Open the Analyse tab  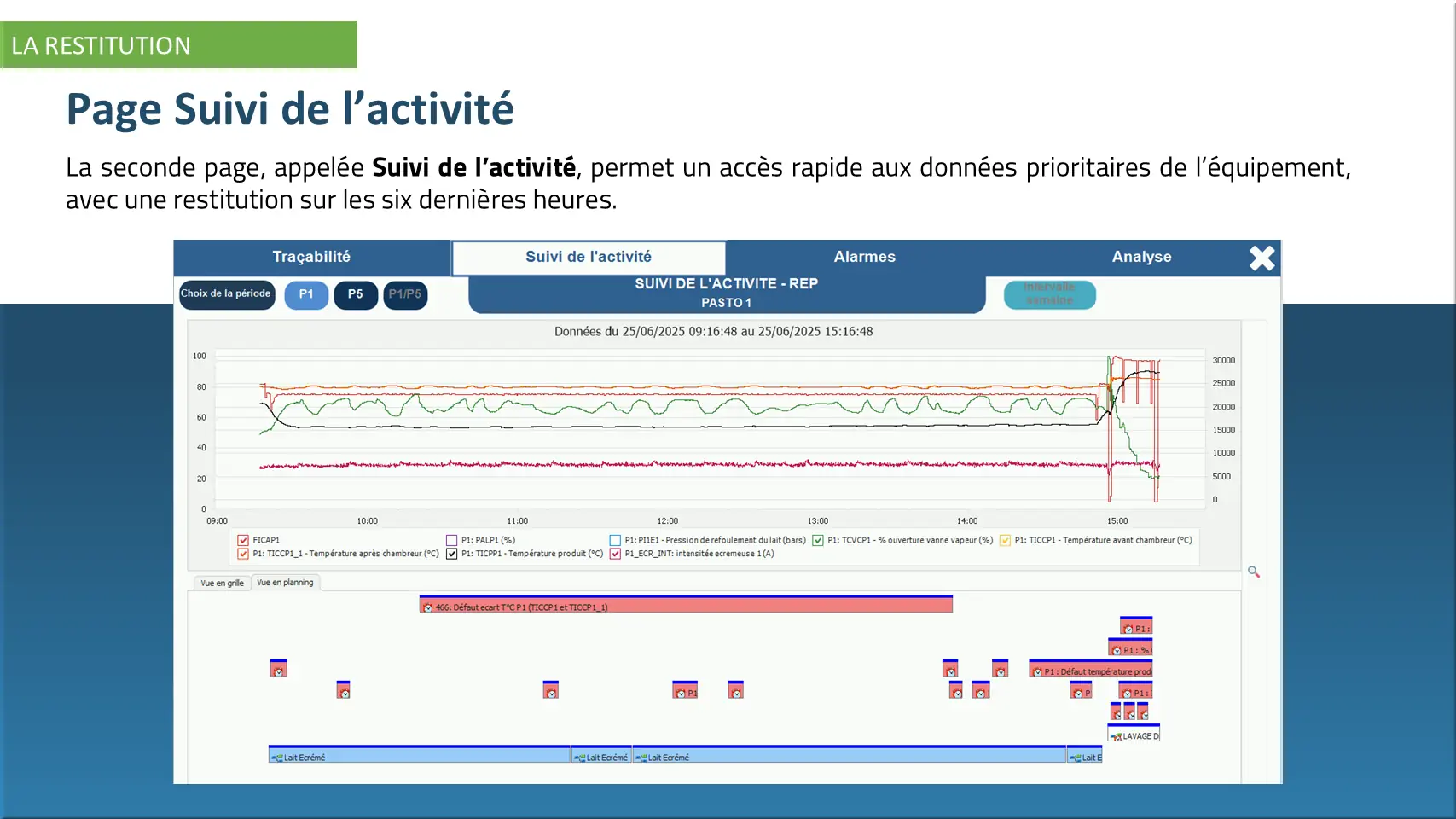click(1141, 257)
